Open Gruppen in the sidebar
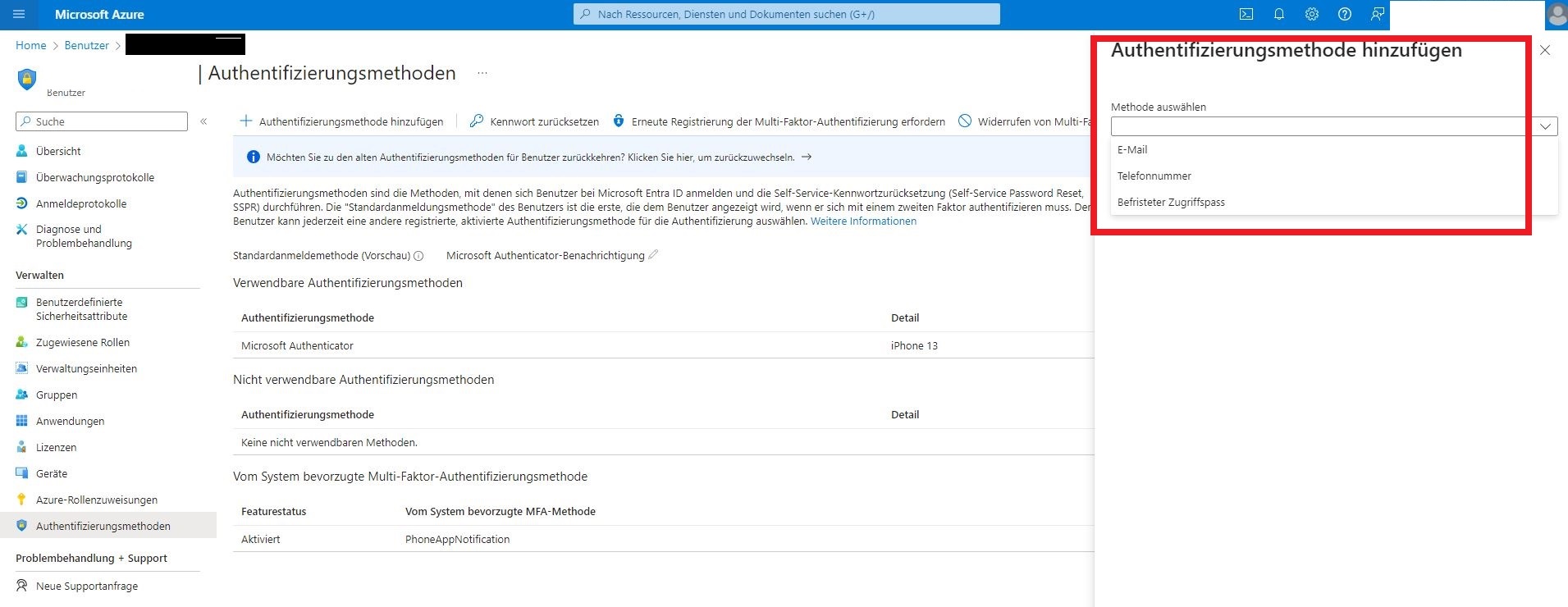The image size is (1568, 607). (57, 395)
